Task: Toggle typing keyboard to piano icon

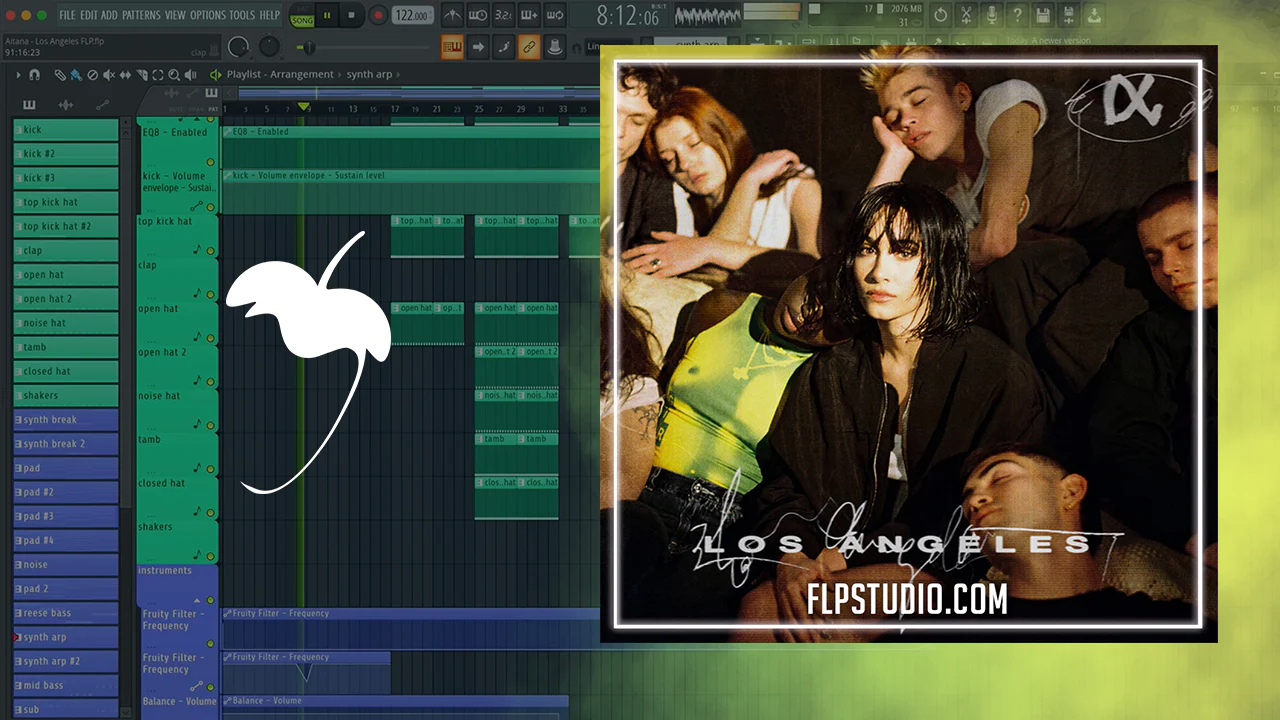Action: click(x=452, y=46)
